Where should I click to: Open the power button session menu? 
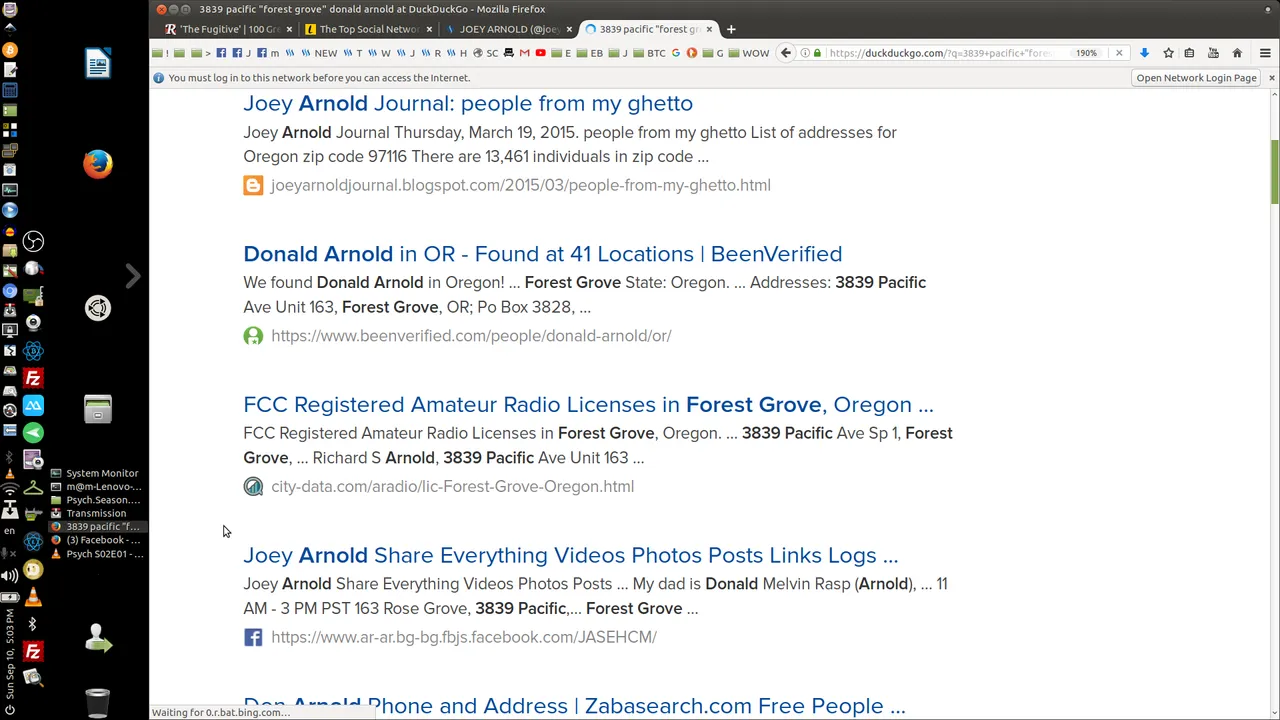click(x=10, y=711)
